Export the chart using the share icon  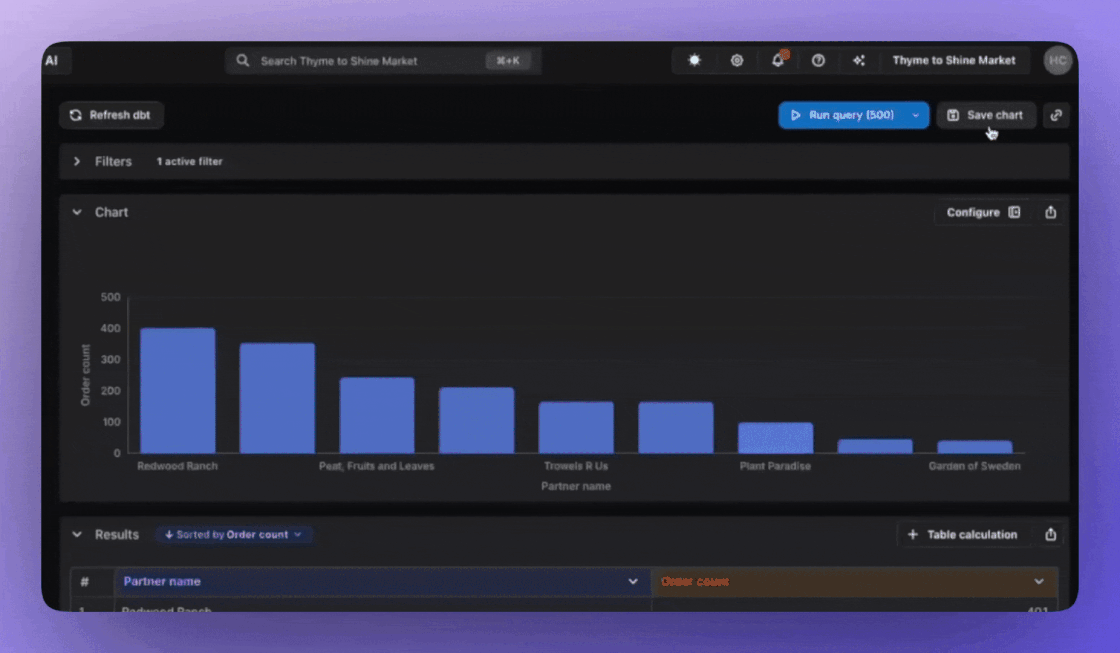[x=1049, y=212]
